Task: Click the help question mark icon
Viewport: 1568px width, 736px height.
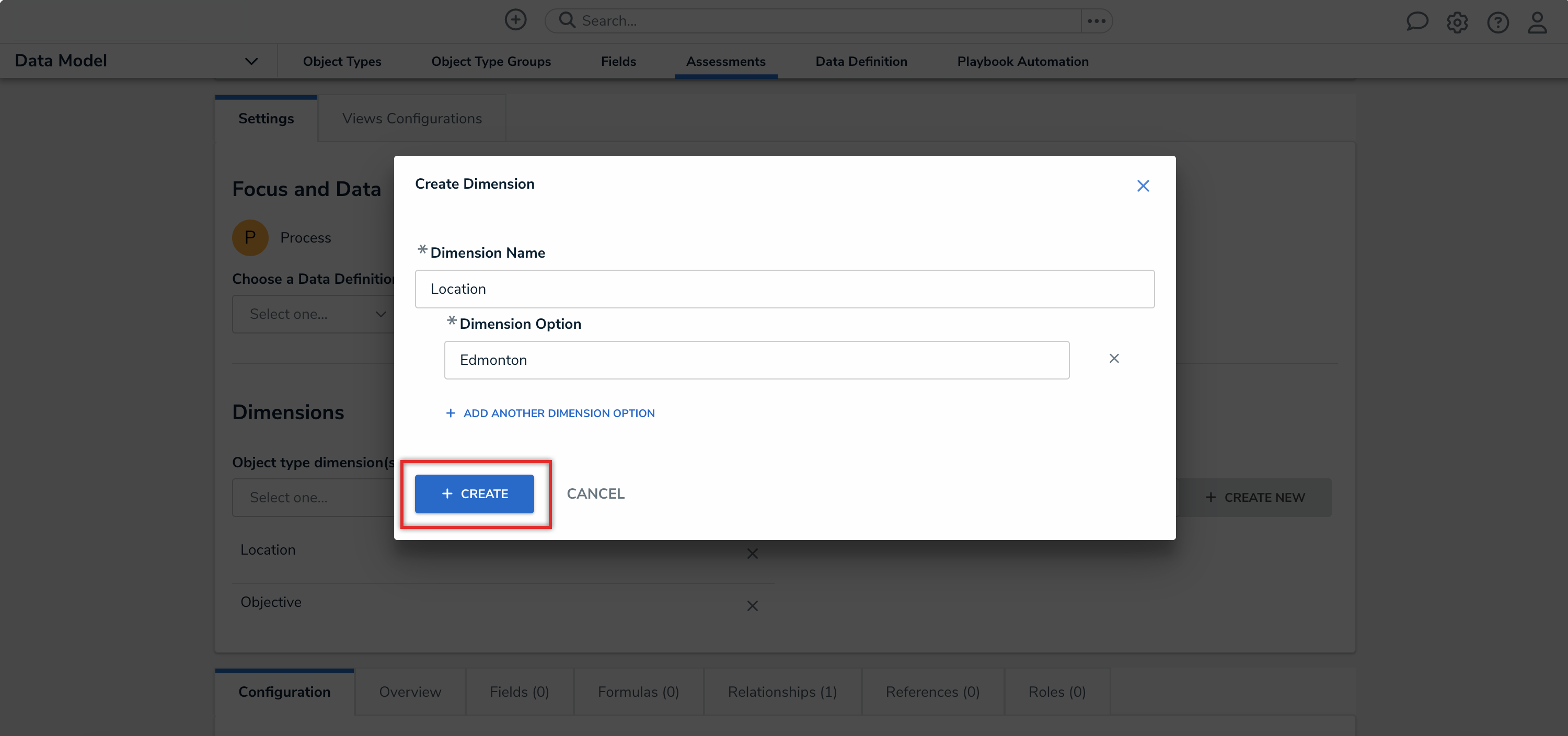Action: pos(1497,22)
